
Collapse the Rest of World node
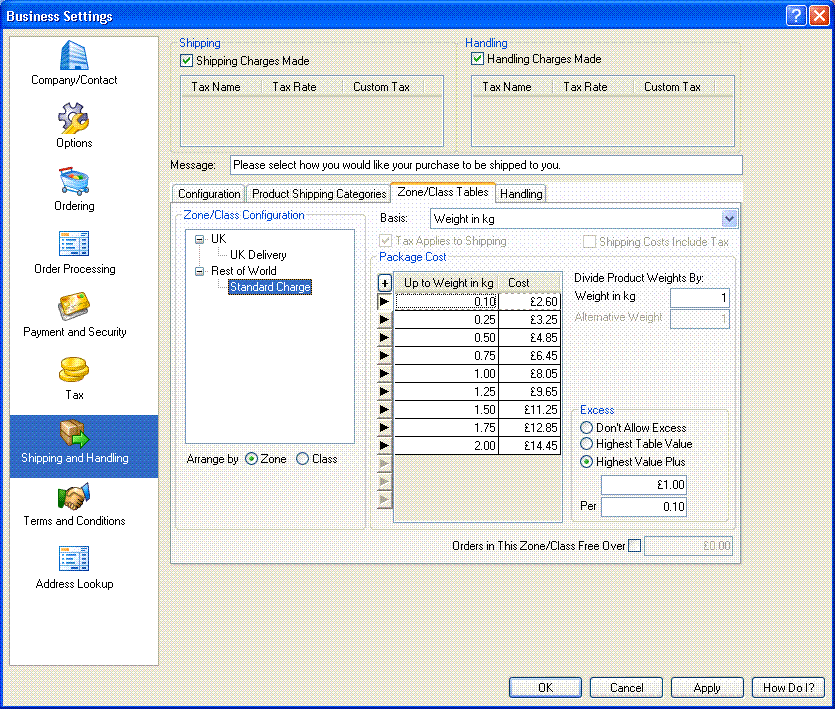click(x=199, y=271)
